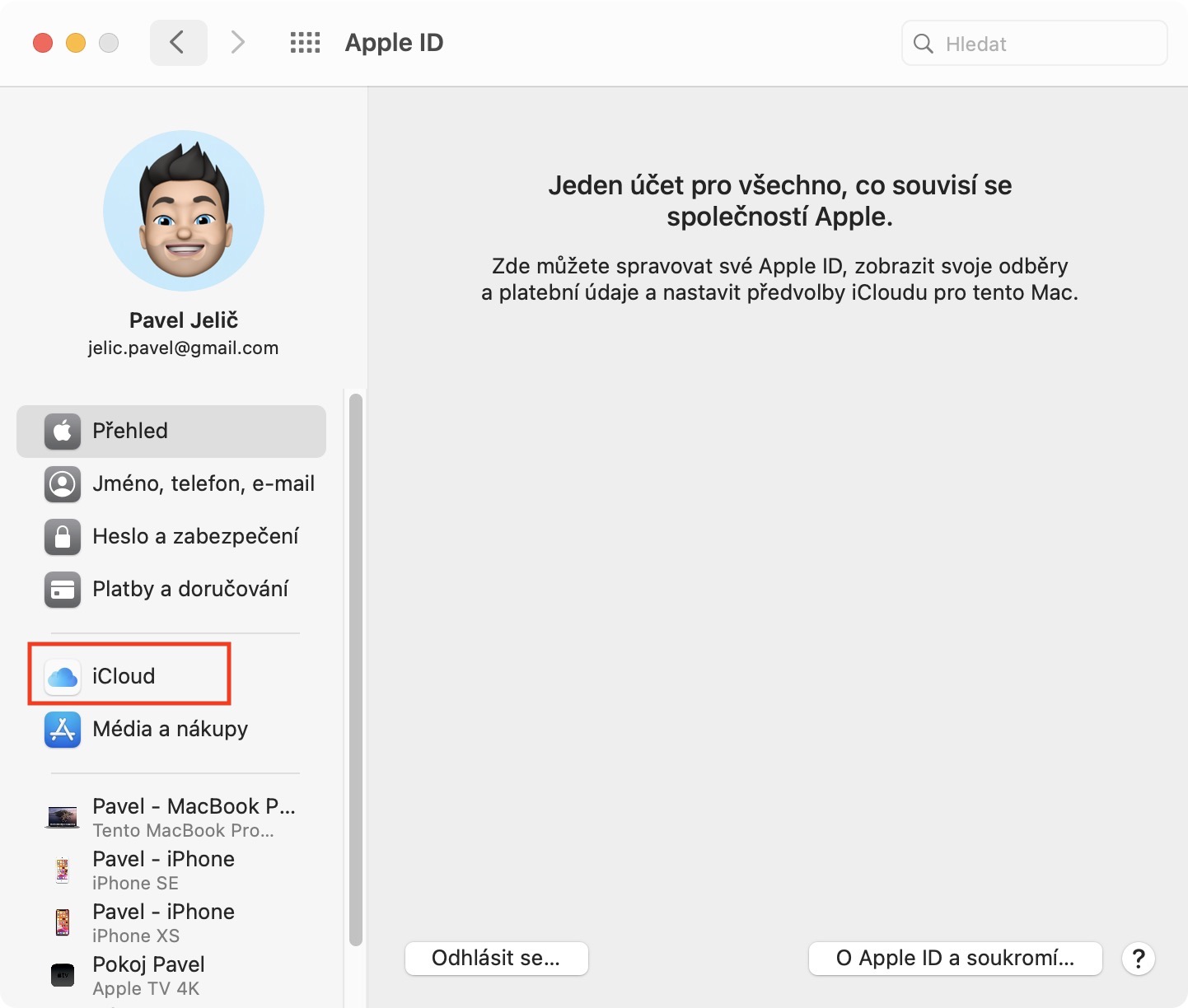Click the iPhone XS device icon
1188x1008 pixels.
(63, 922)
